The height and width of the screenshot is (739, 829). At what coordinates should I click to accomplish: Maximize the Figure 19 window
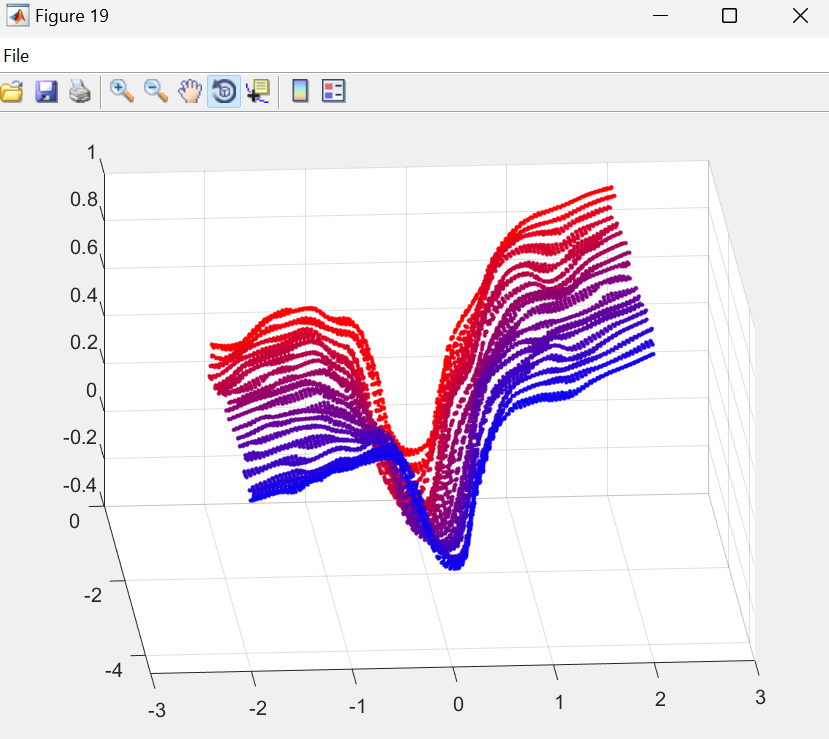[x=730, y=16]
